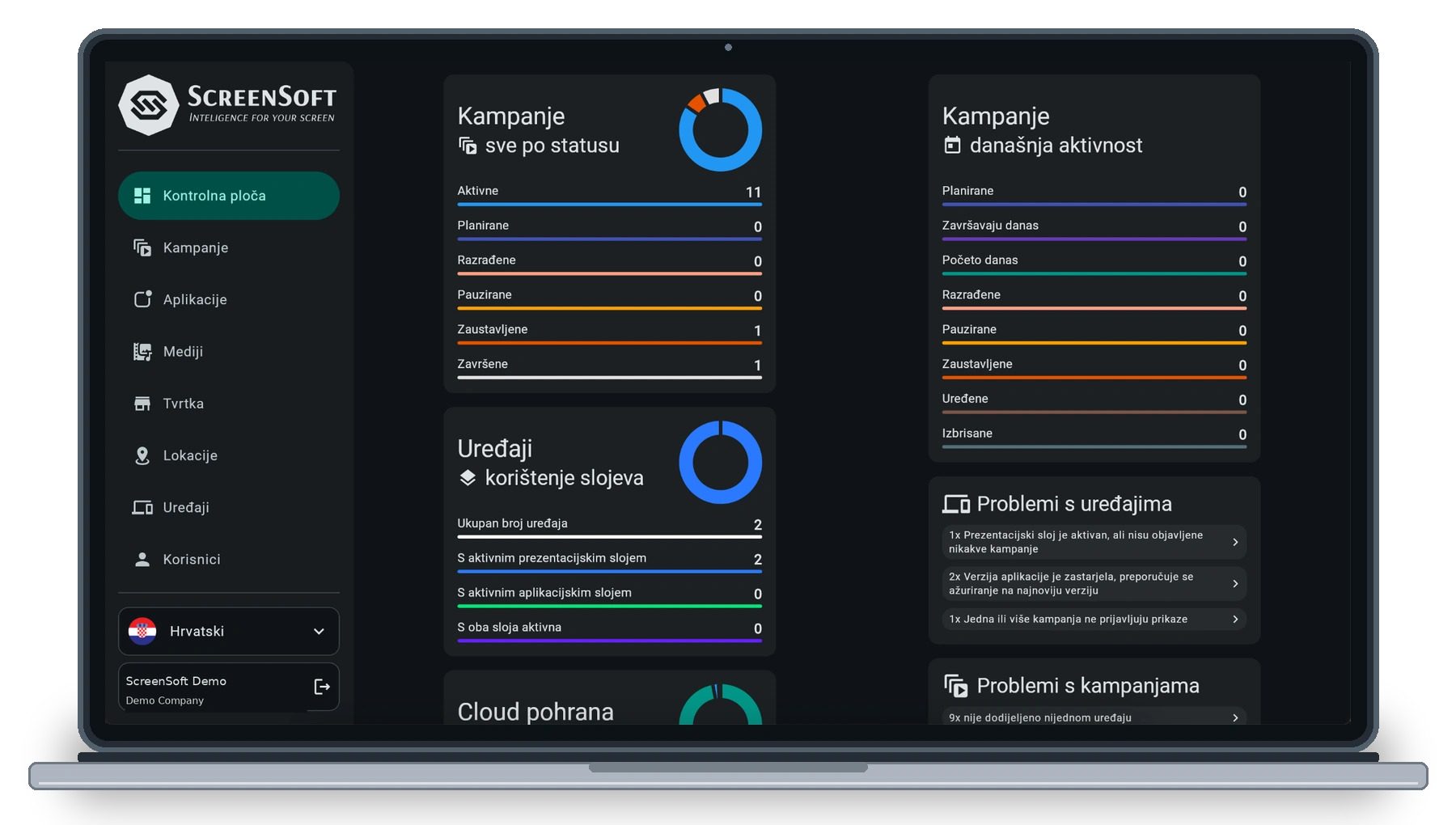Select the Kontrolna ploča menu item

pos(229,196)
